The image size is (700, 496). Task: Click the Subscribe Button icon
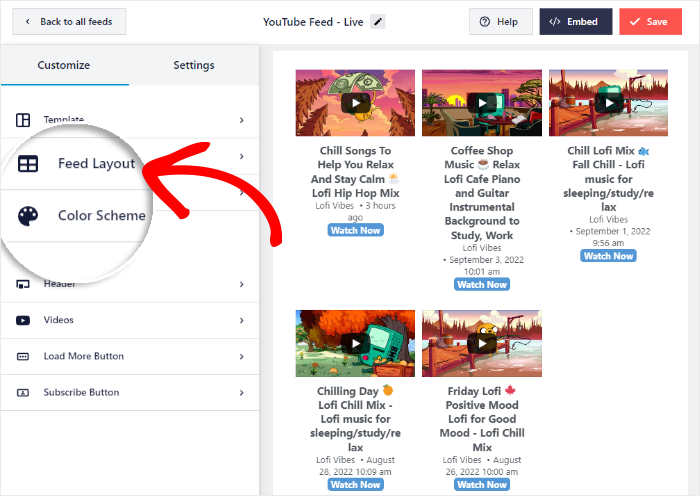coord(23,392)
